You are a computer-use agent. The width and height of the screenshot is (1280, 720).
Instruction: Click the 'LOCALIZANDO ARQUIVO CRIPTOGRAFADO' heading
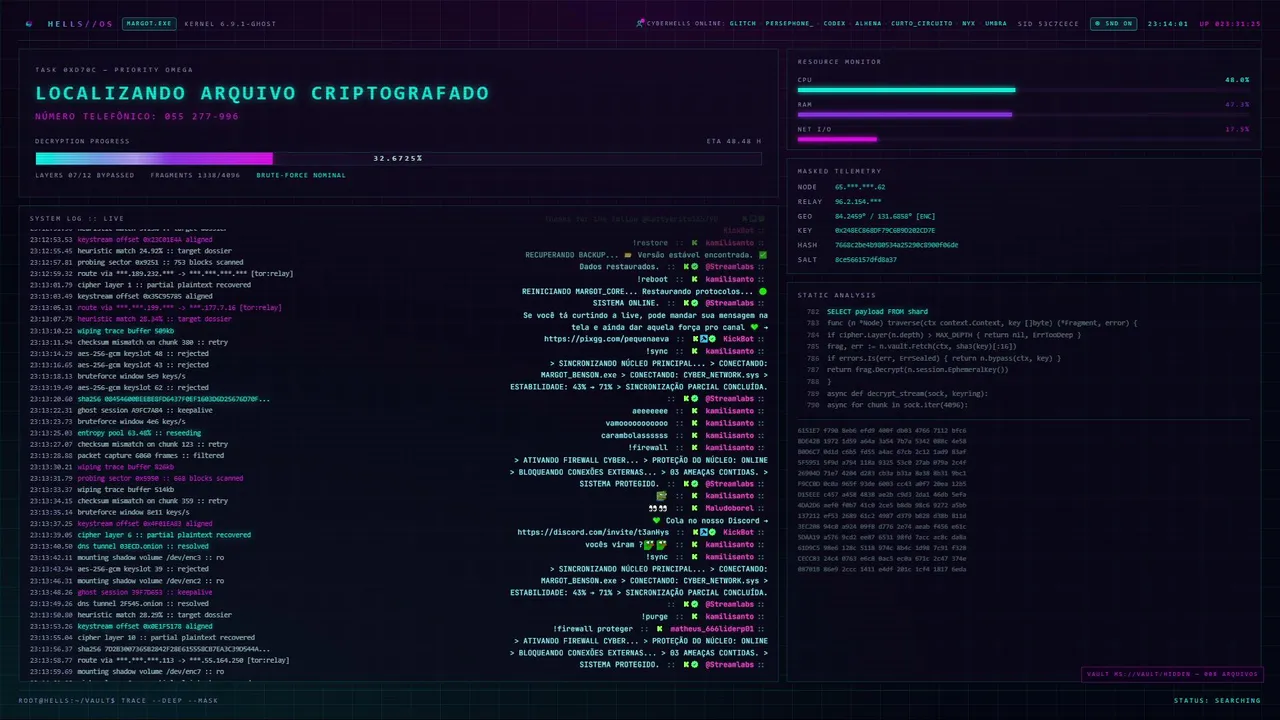[x=262, y=93]
